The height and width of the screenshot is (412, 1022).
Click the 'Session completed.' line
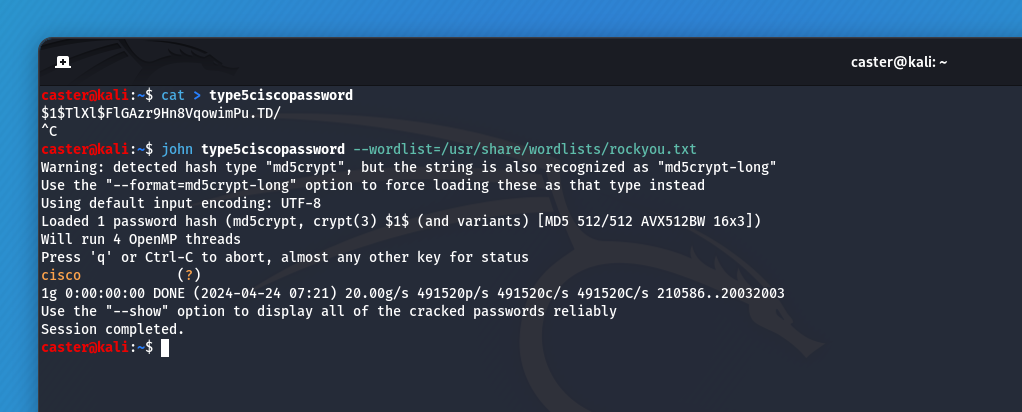[x=113, y=329]
